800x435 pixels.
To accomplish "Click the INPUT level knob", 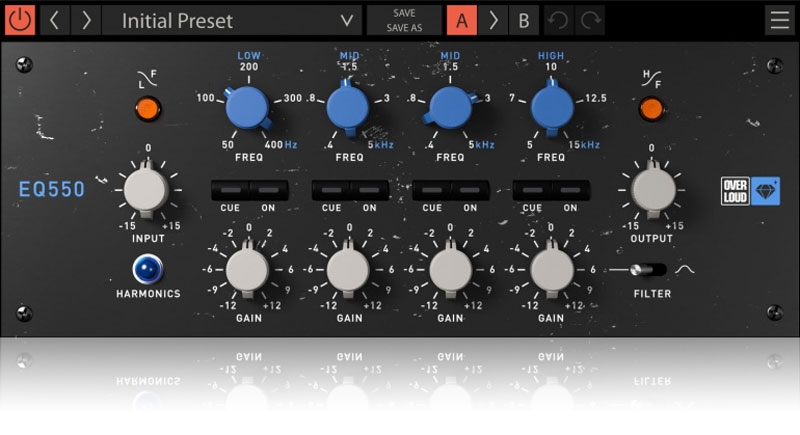I will 146,187.
